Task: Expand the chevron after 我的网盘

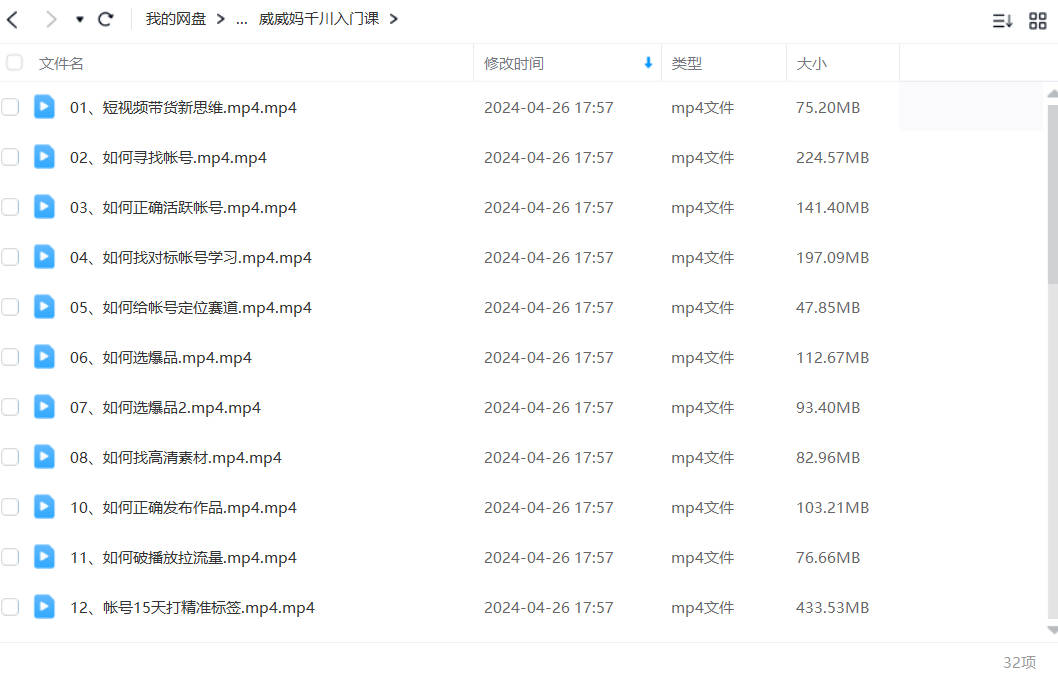Action: pyautogui.click(x=221, y=19)
